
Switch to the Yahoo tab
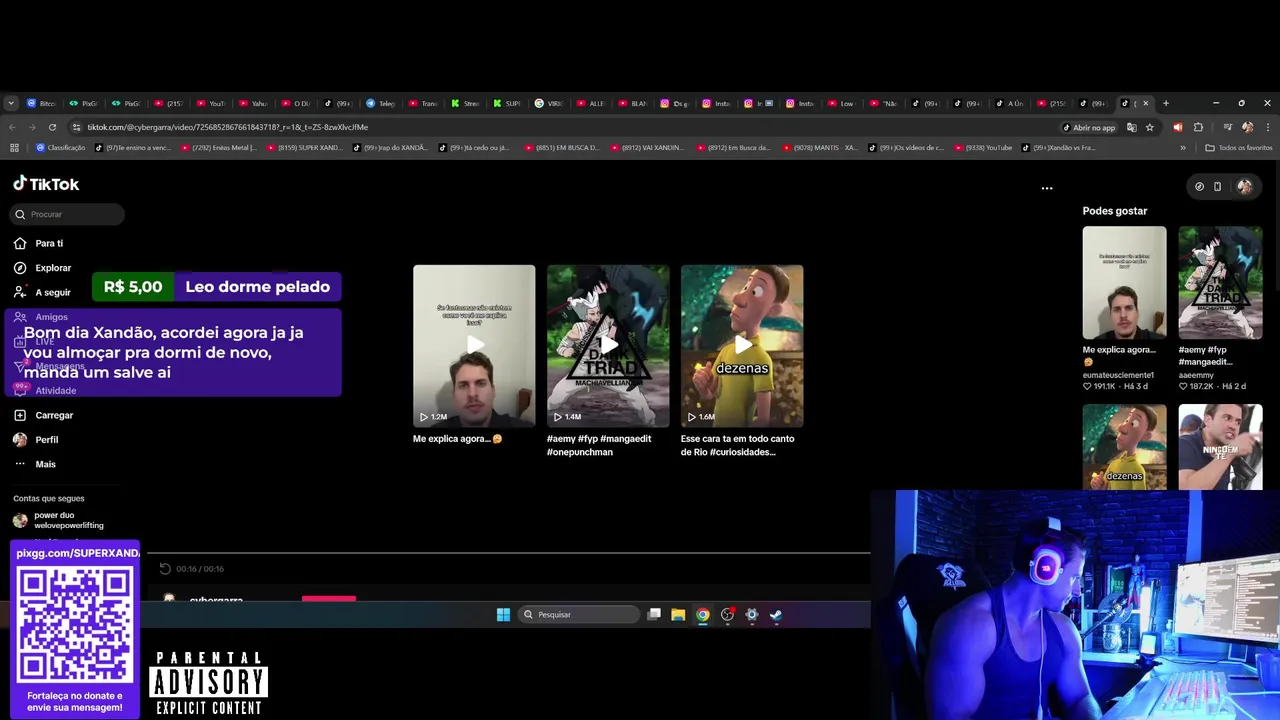(253, 103)
